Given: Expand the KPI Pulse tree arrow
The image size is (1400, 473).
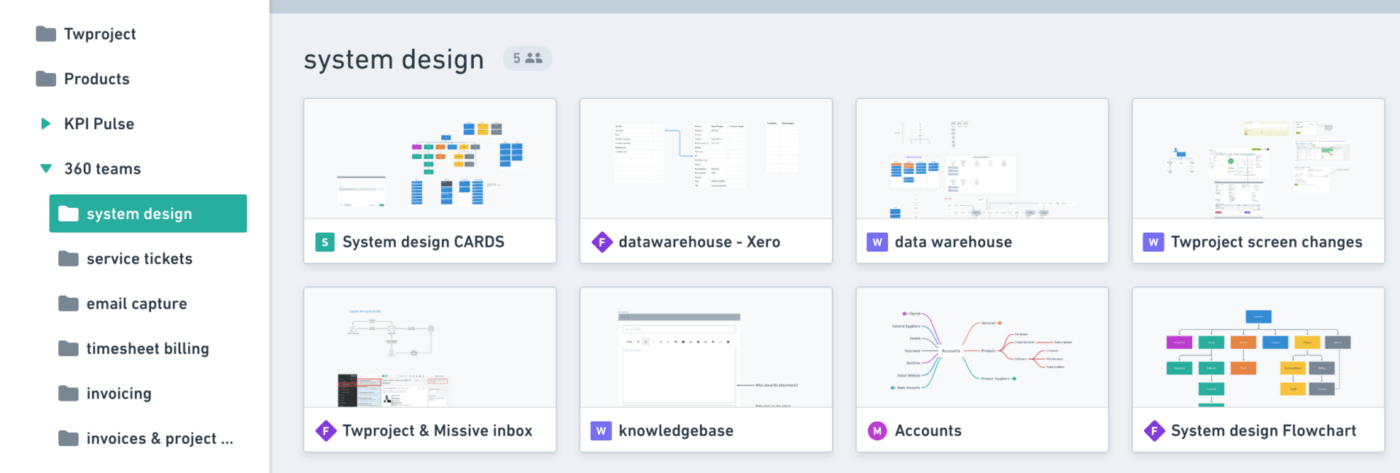Looking at the screenshot, I should point(46,124).
